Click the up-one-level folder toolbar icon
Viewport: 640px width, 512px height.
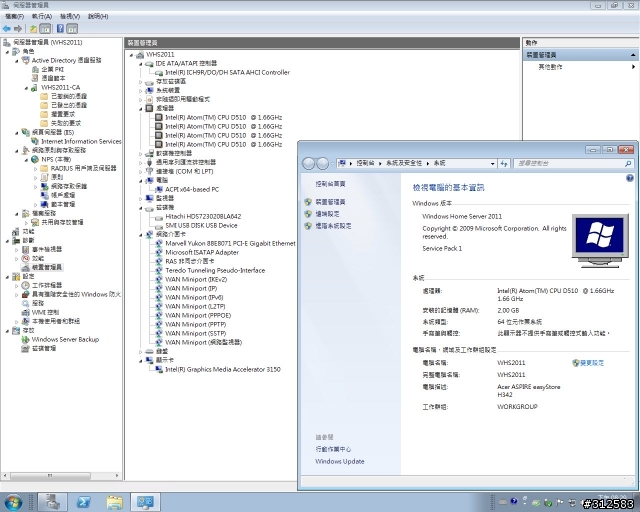[33, 29]
